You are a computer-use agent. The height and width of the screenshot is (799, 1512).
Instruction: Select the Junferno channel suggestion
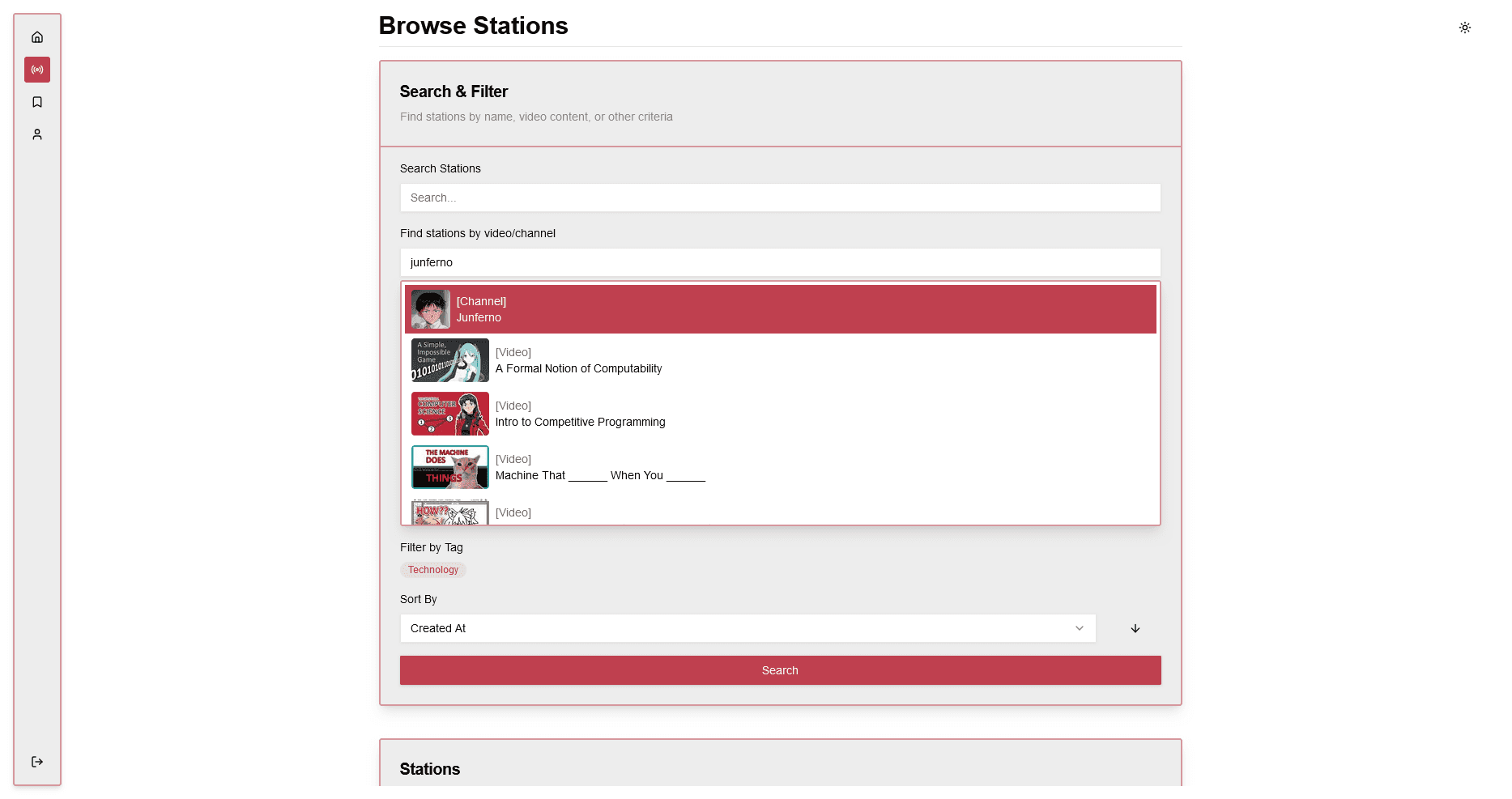pyautogui.click(x=780, y=309)
